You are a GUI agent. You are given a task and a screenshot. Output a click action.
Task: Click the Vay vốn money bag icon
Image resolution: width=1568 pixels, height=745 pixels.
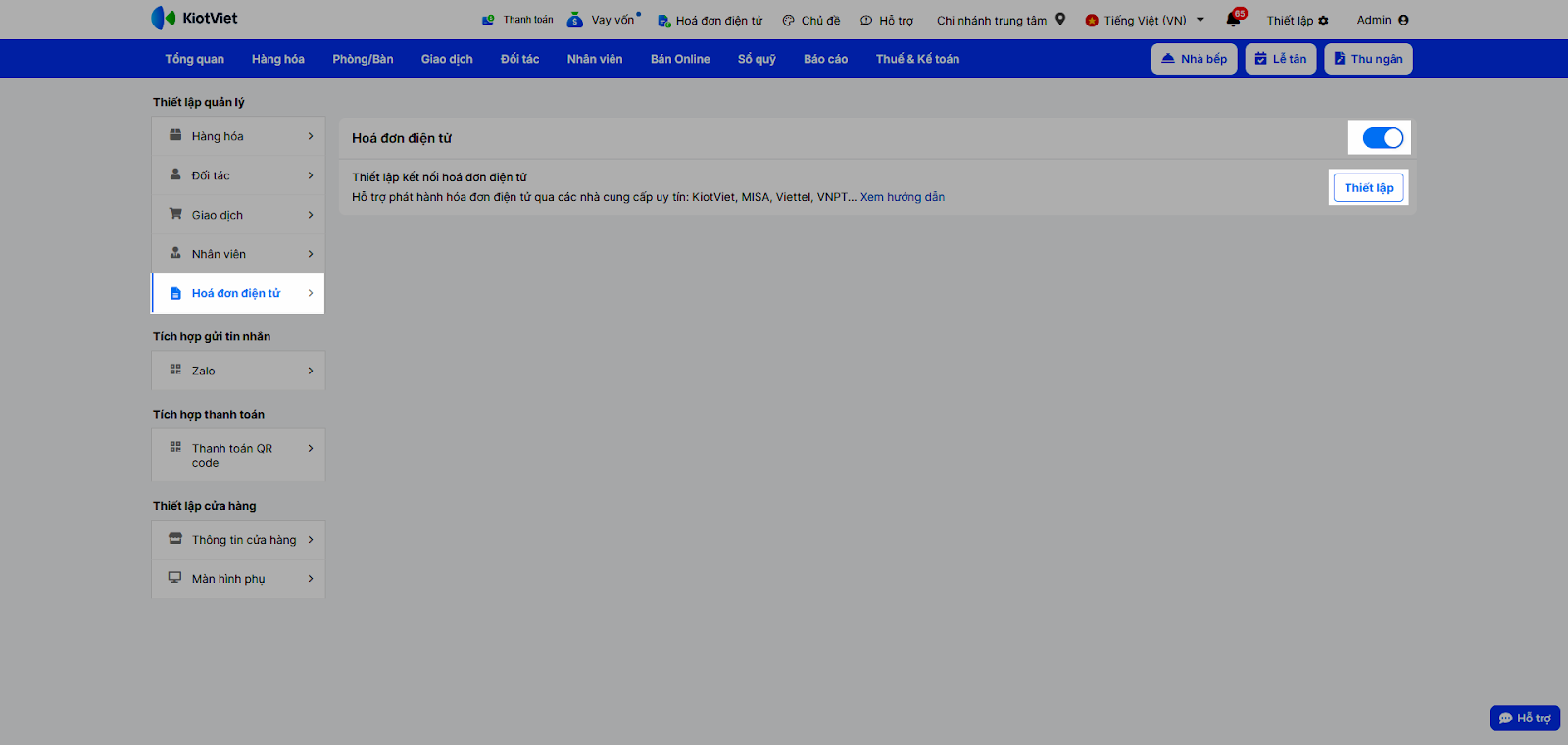(575, 20)
